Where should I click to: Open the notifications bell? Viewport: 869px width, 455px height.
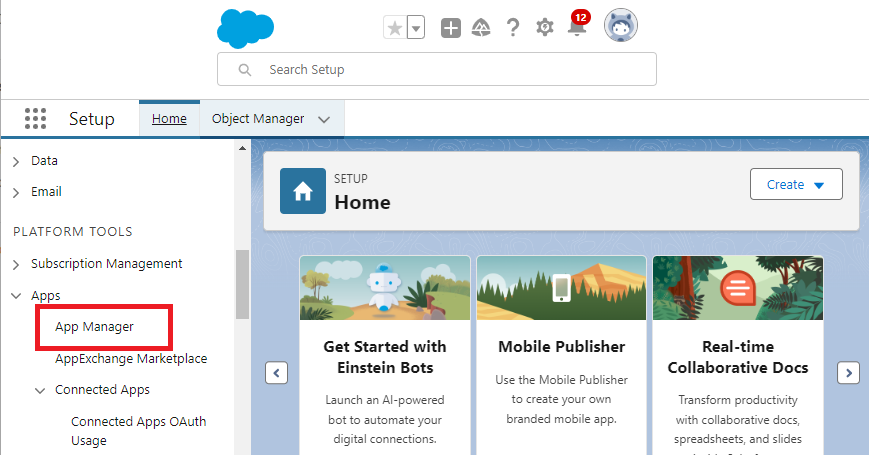coord(577,26)
